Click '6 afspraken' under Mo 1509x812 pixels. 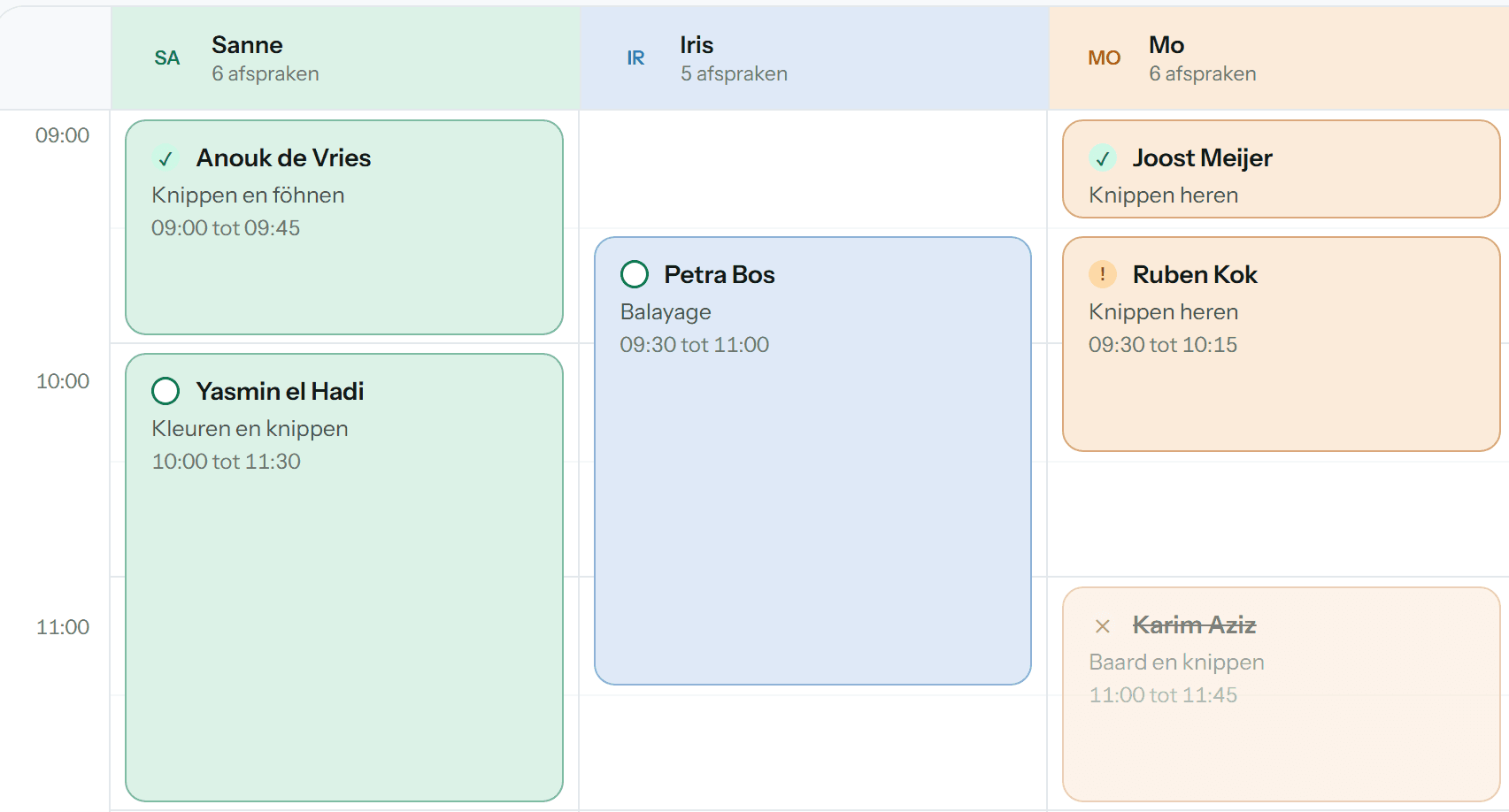click(1203, 73)
